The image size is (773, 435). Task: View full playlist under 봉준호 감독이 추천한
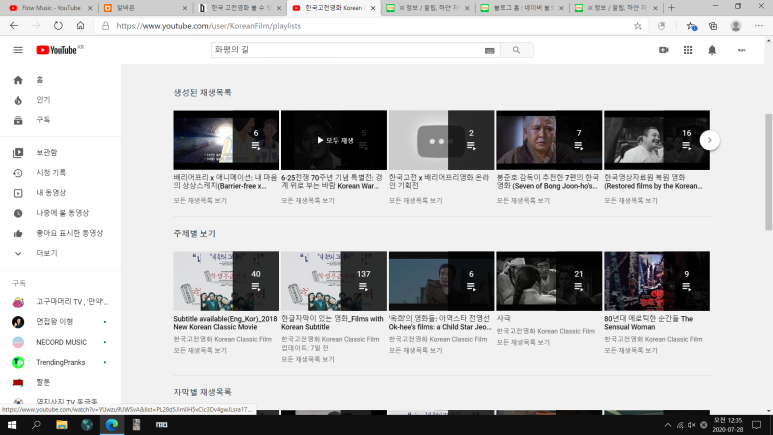click(523, 201)
